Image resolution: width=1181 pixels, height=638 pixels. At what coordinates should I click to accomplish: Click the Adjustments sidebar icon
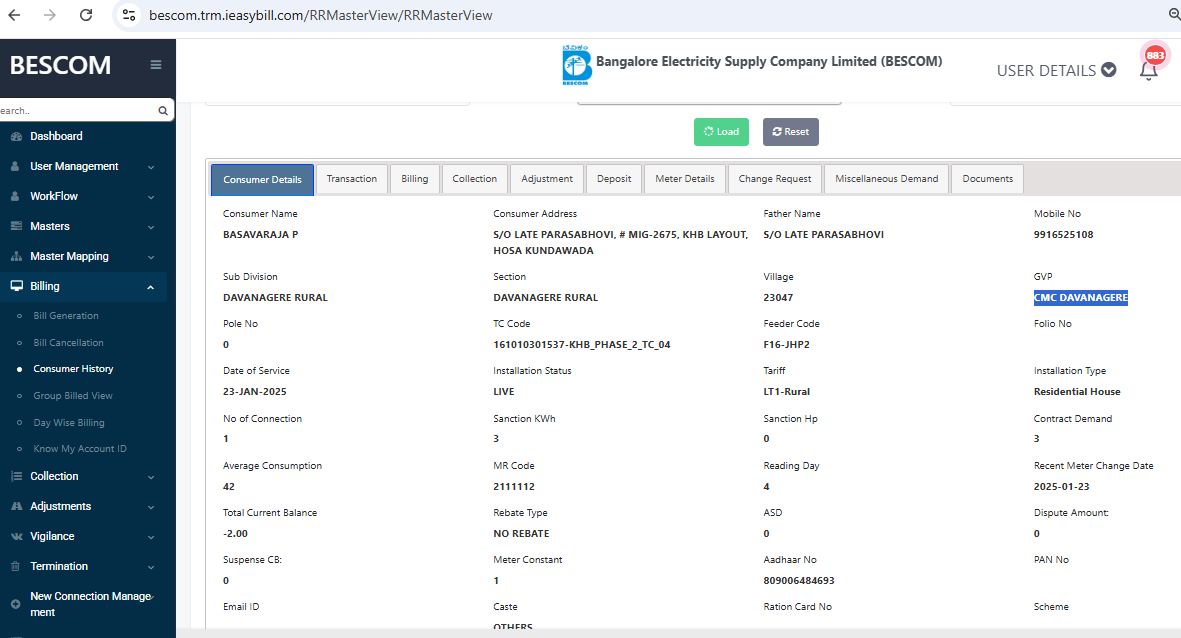click(x=16, y=506)
